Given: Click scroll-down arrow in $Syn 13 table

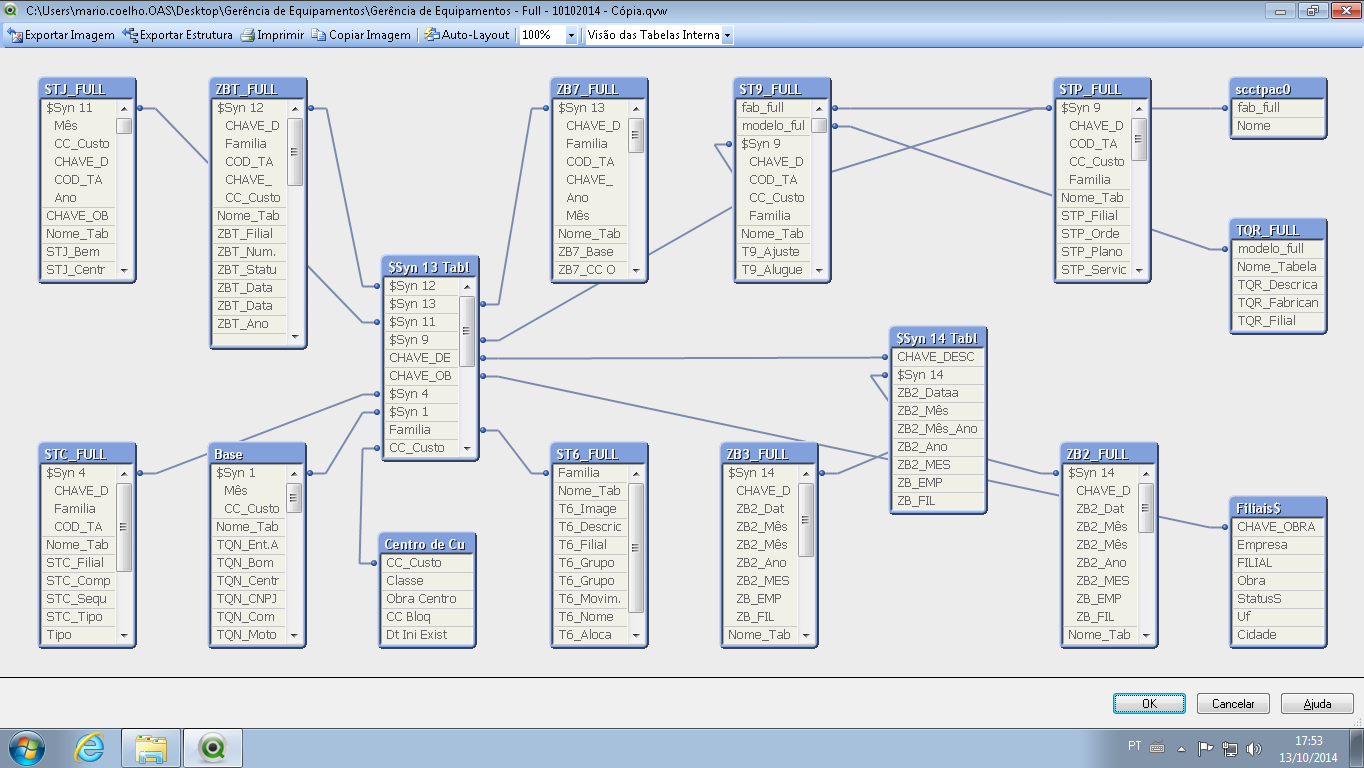Looking at the screenshot, I should tap(467, 448).
